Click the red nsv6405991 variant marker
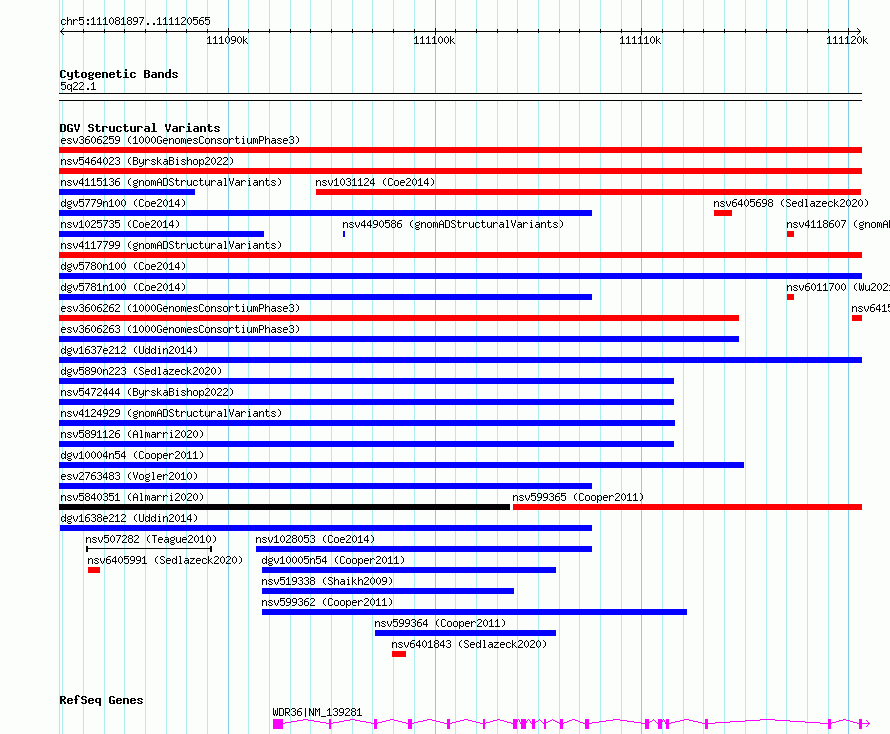 click(94, 570)
